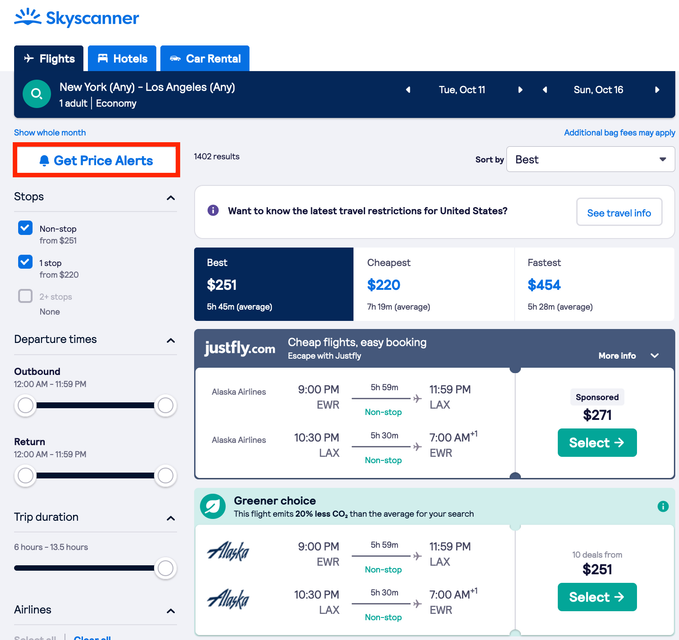The width and height of the screenshot is (679, 640).
Task: Go to previous return date before Sun, Oct 16
Action: pos(545,90)
